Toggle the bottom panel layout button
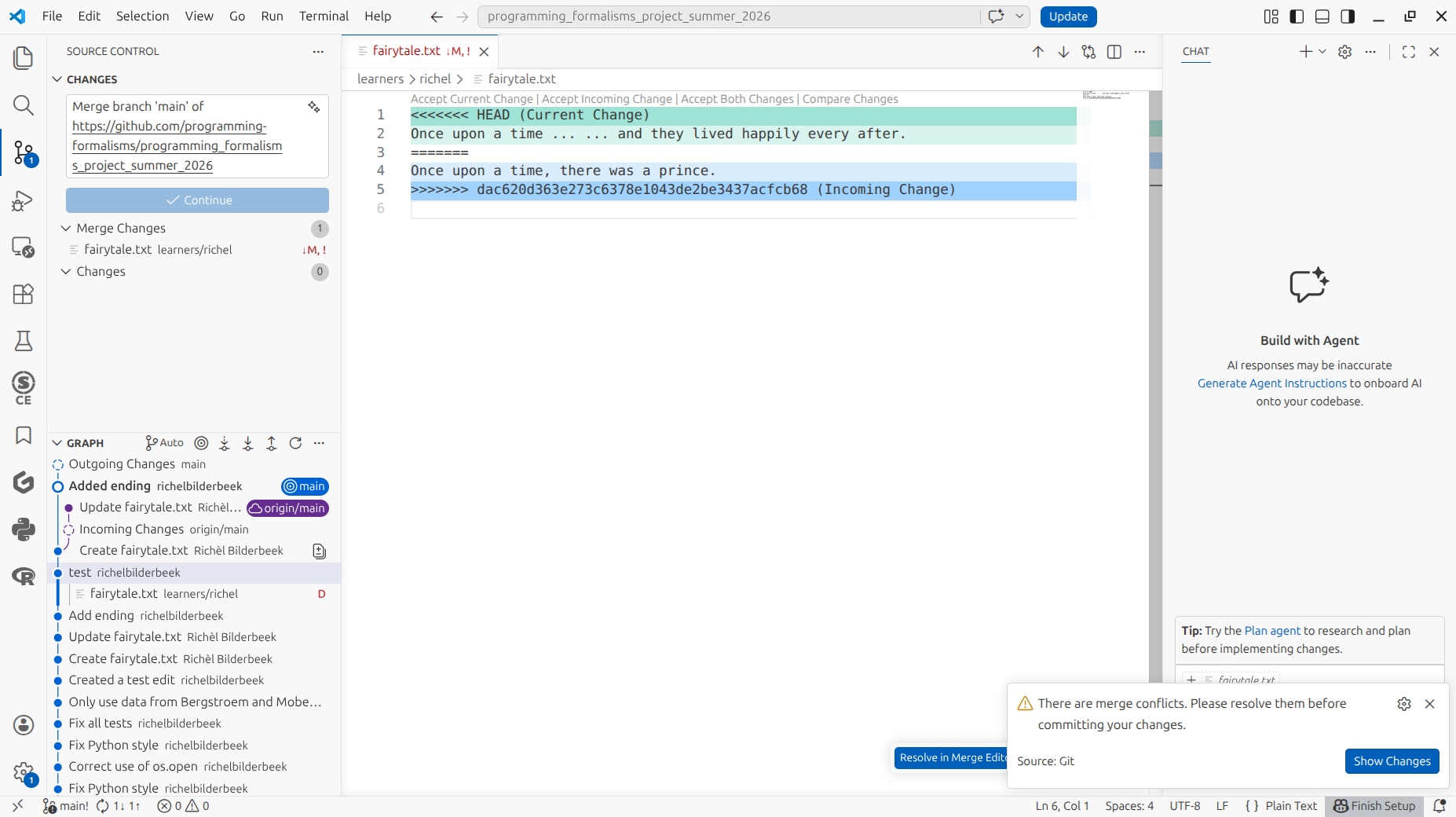Viewport: 1456px width, 817px height. 1322,16
